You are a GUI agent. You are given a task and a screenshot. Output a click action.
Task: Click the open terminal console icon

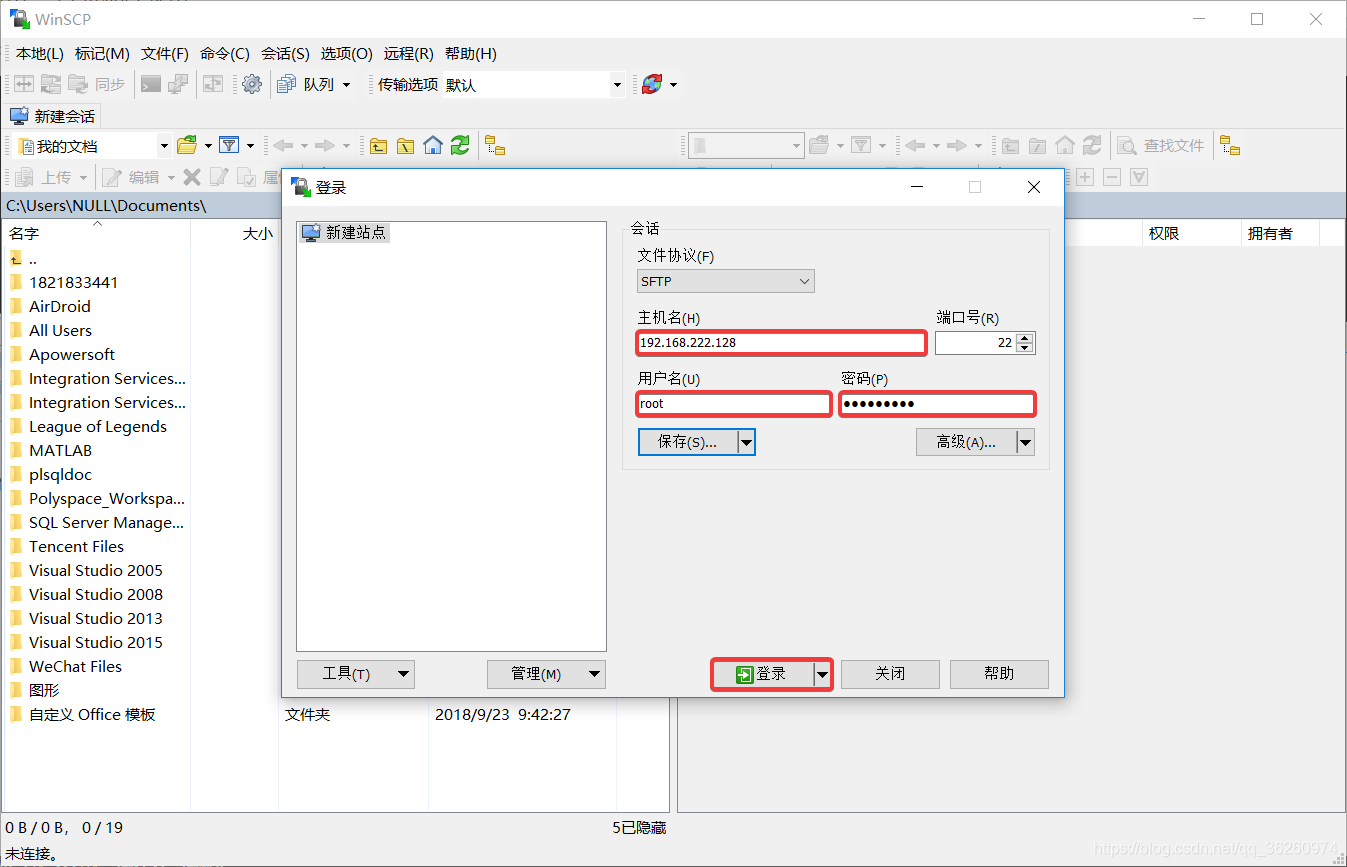(x=151, y=85)
